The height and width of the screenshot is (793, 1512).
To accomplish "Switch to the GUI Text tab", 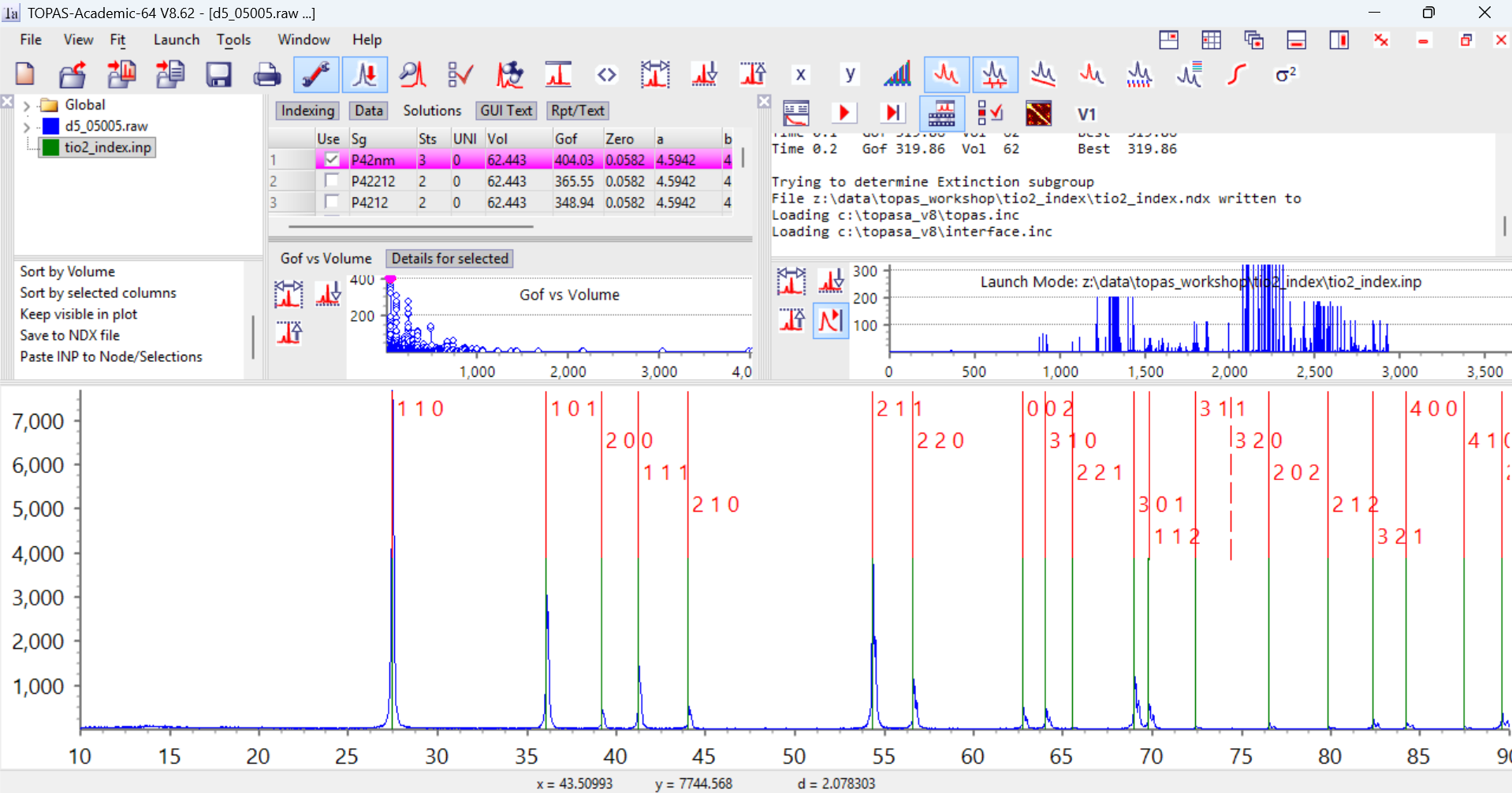I will click(x=506, y=111).
